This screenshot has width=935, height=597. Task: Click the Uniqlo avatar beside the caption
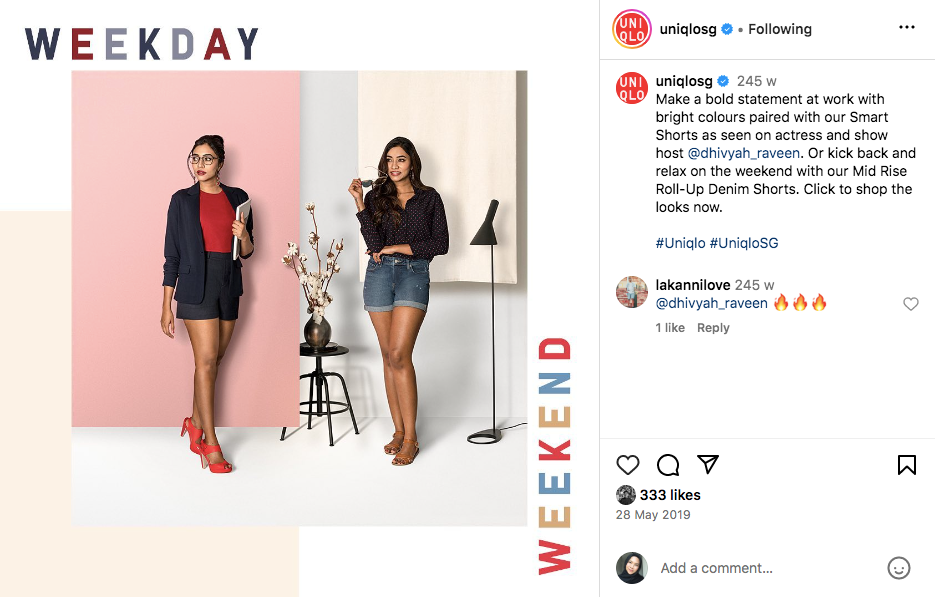631,88
